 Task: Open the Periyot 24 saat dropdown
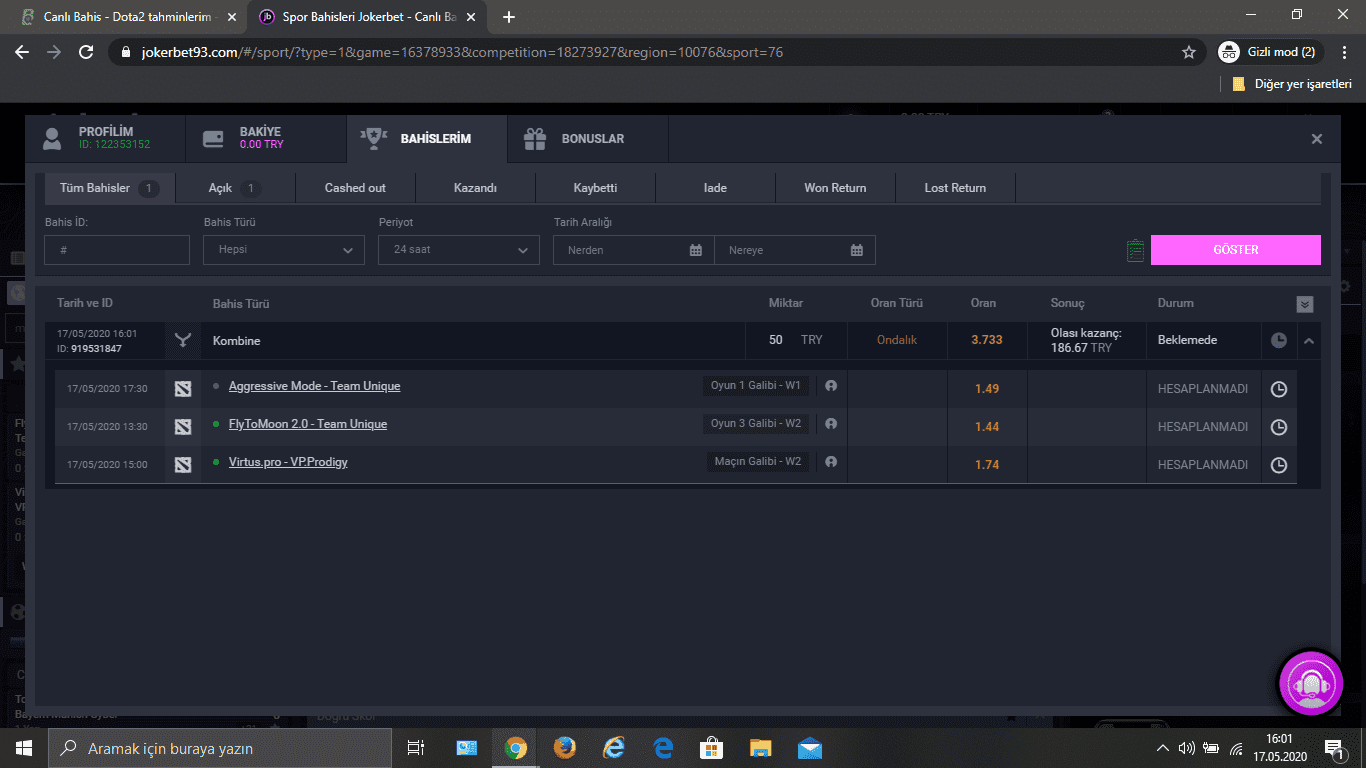tap(459, 250)
